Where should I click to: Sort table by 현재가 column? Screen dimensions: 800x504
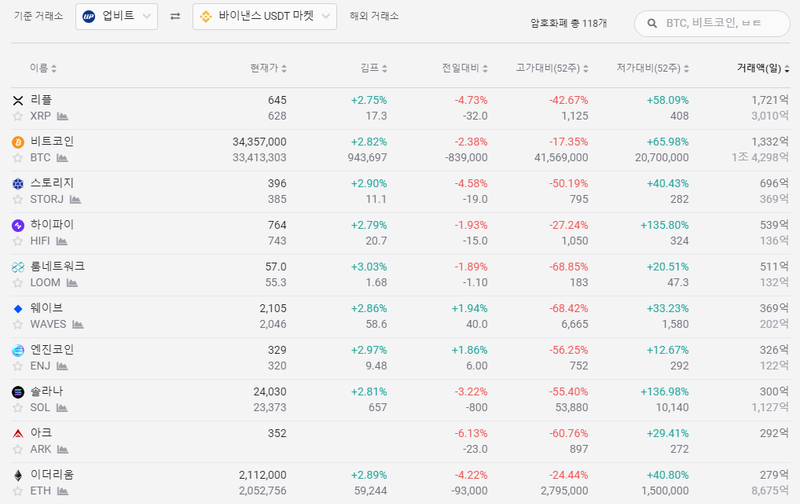click(268, 68)
